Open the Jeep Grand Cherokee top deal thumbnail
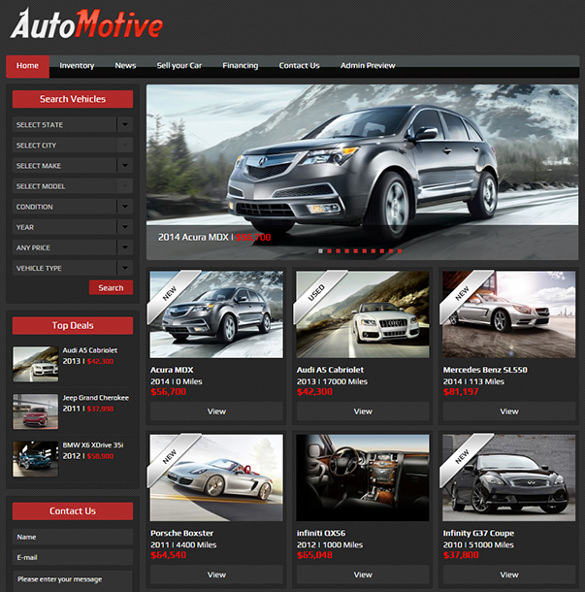 [x=36, y=412]
